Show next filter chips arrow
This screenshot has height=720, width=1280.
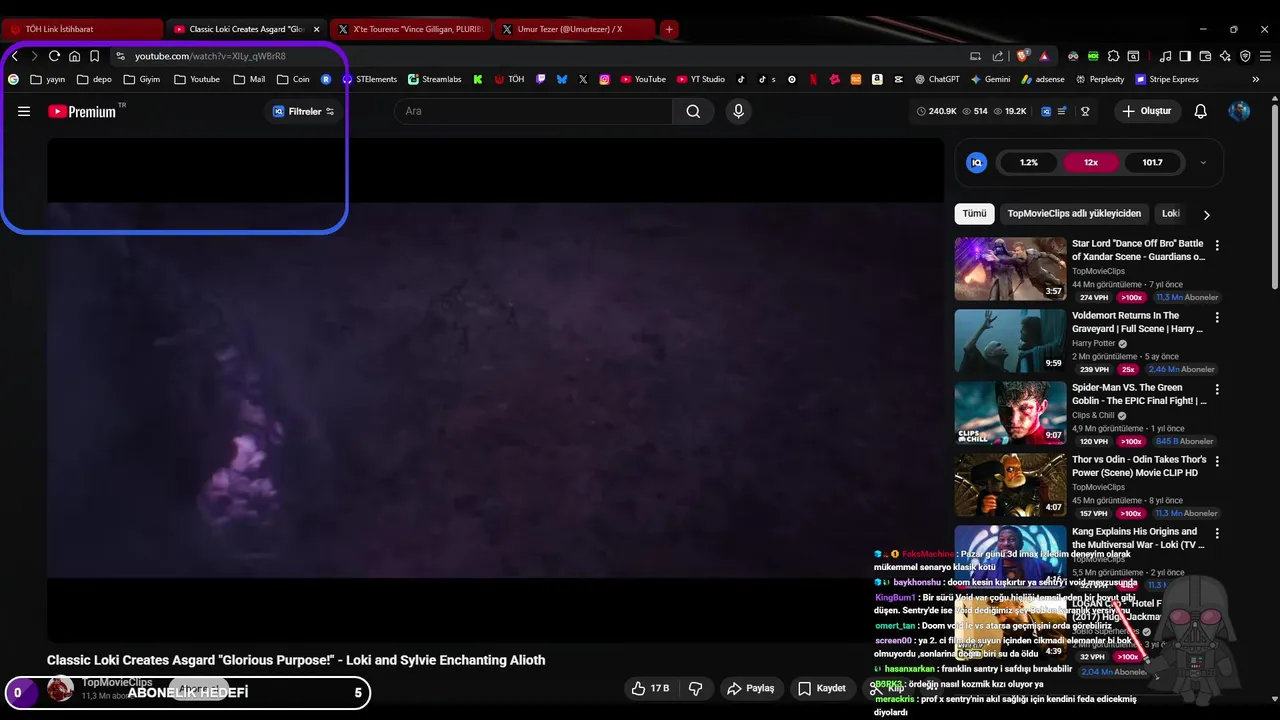click(1206, 214)
